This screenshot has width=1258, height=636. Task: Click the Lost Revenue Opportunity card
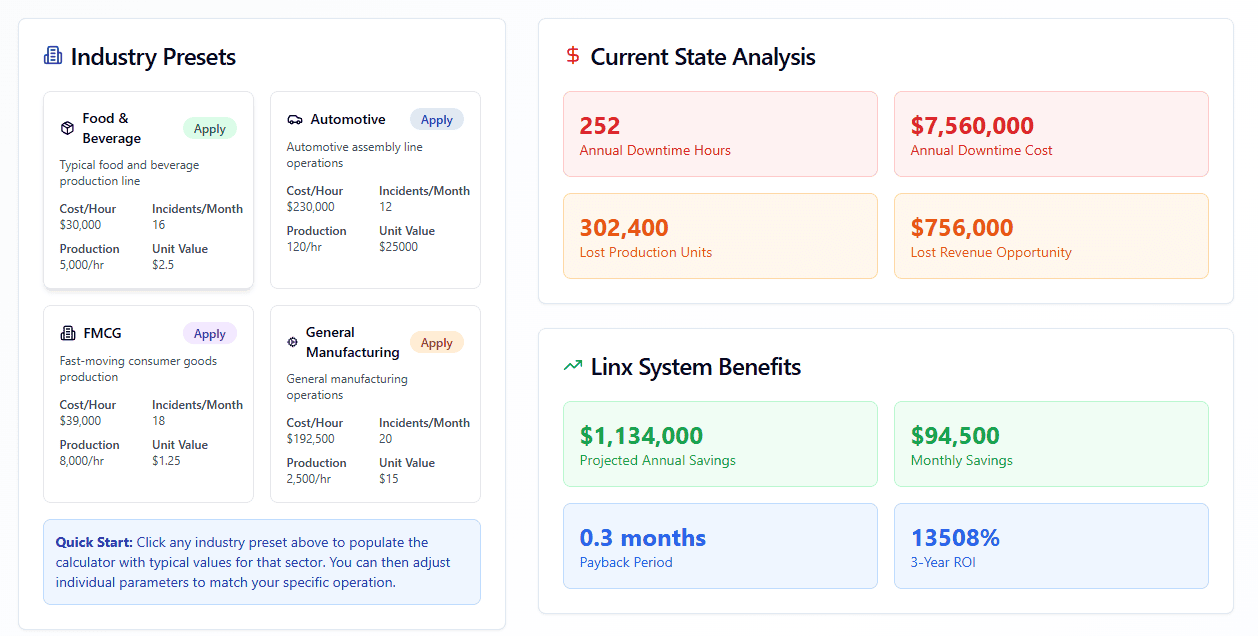(1051, 236)
